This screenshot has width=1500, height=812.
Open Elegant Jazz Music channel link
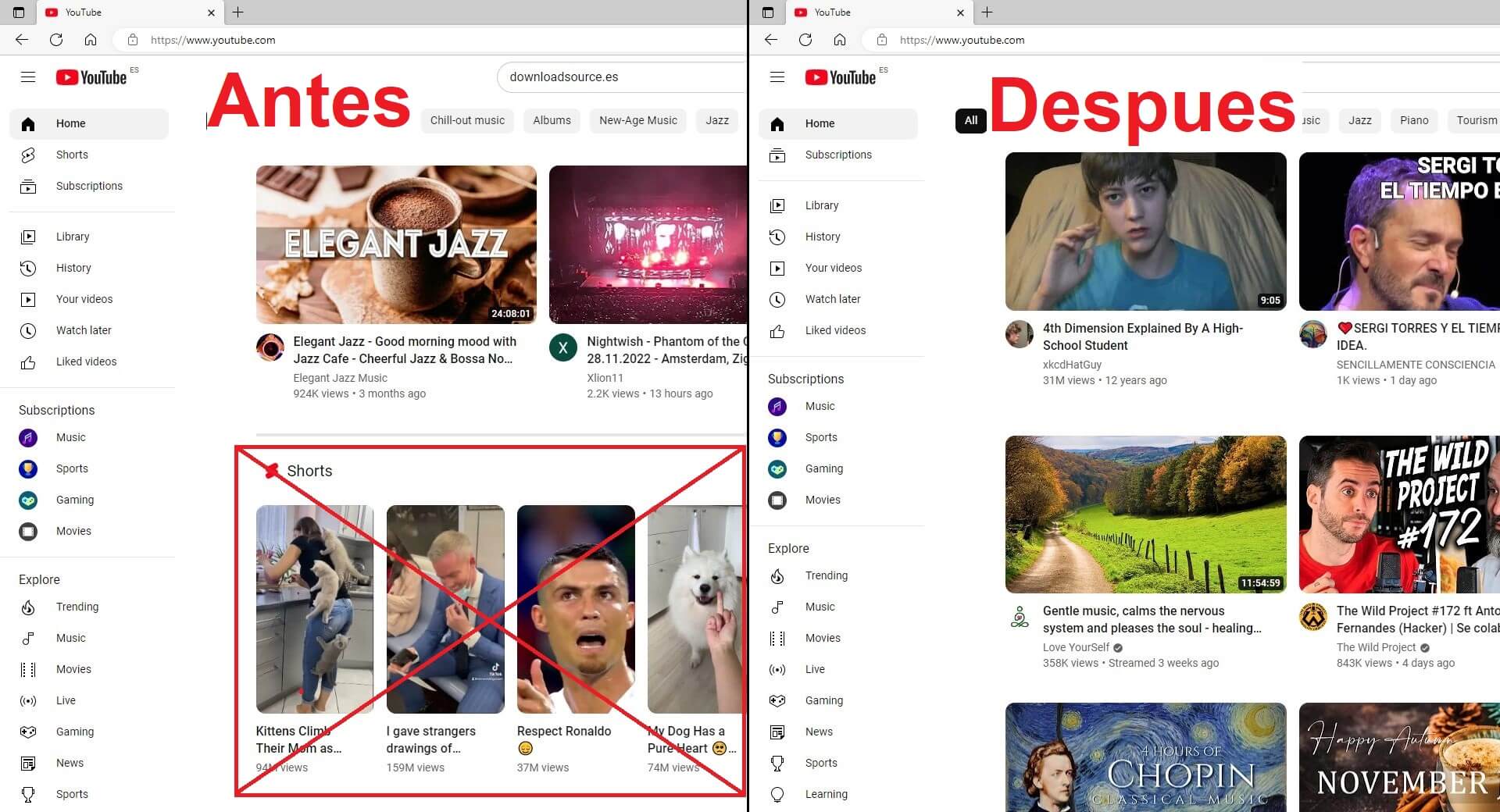point(340,378)
